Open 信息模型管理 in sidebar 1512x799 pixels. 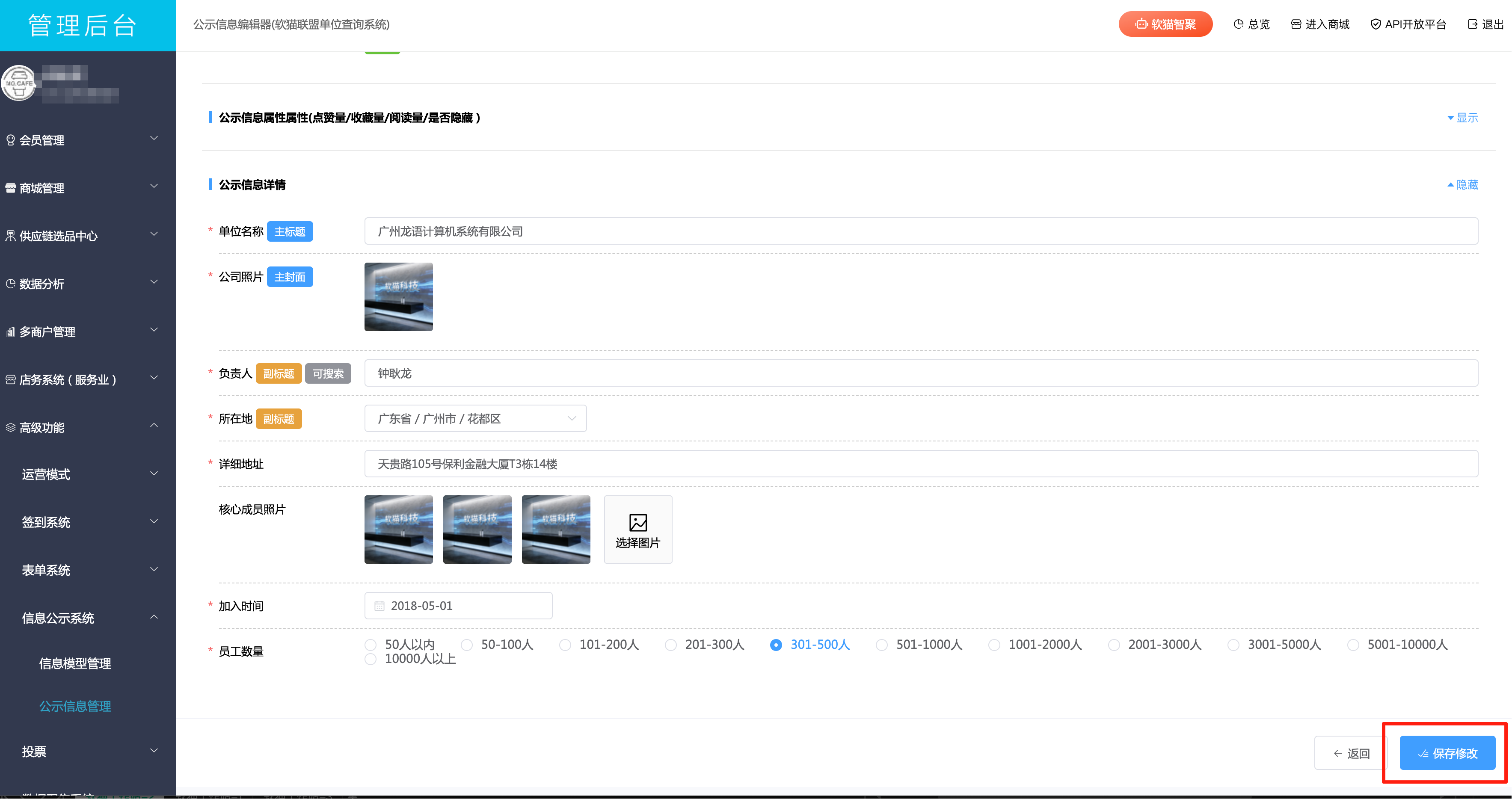(75, 663)
